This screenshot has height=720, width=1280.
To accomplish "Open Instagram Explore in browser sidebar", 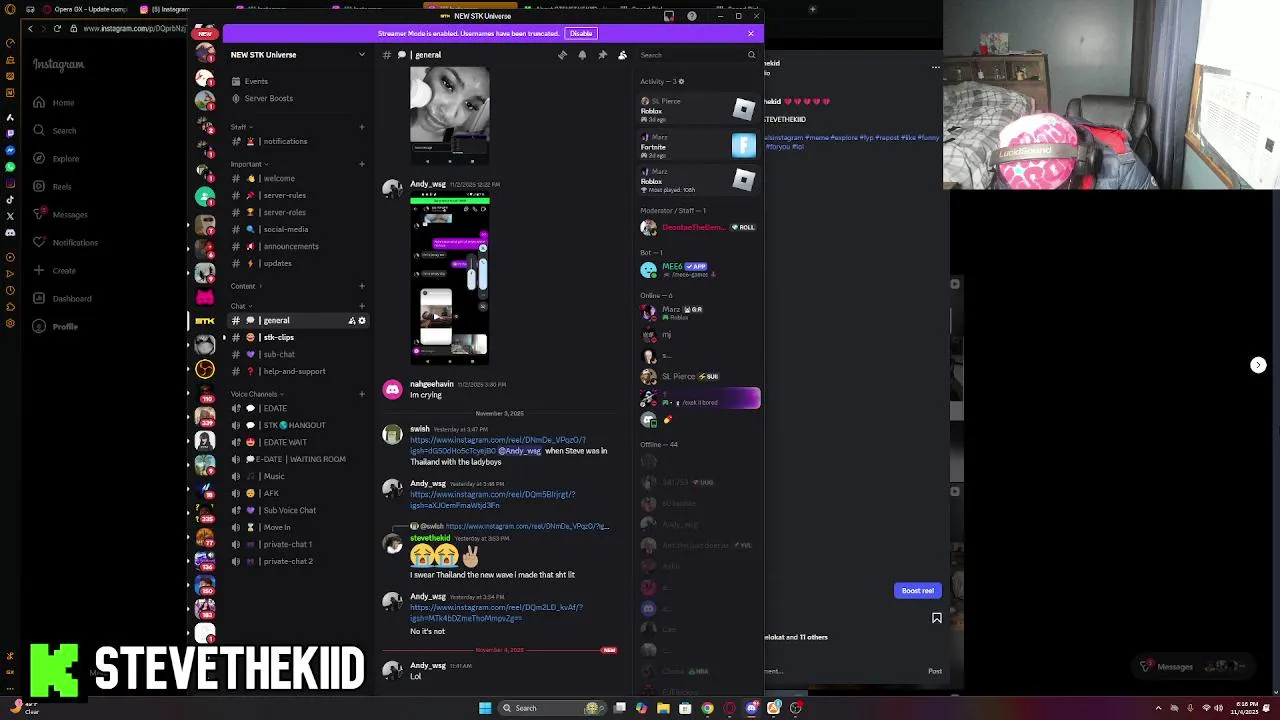I will pos(56,158).
